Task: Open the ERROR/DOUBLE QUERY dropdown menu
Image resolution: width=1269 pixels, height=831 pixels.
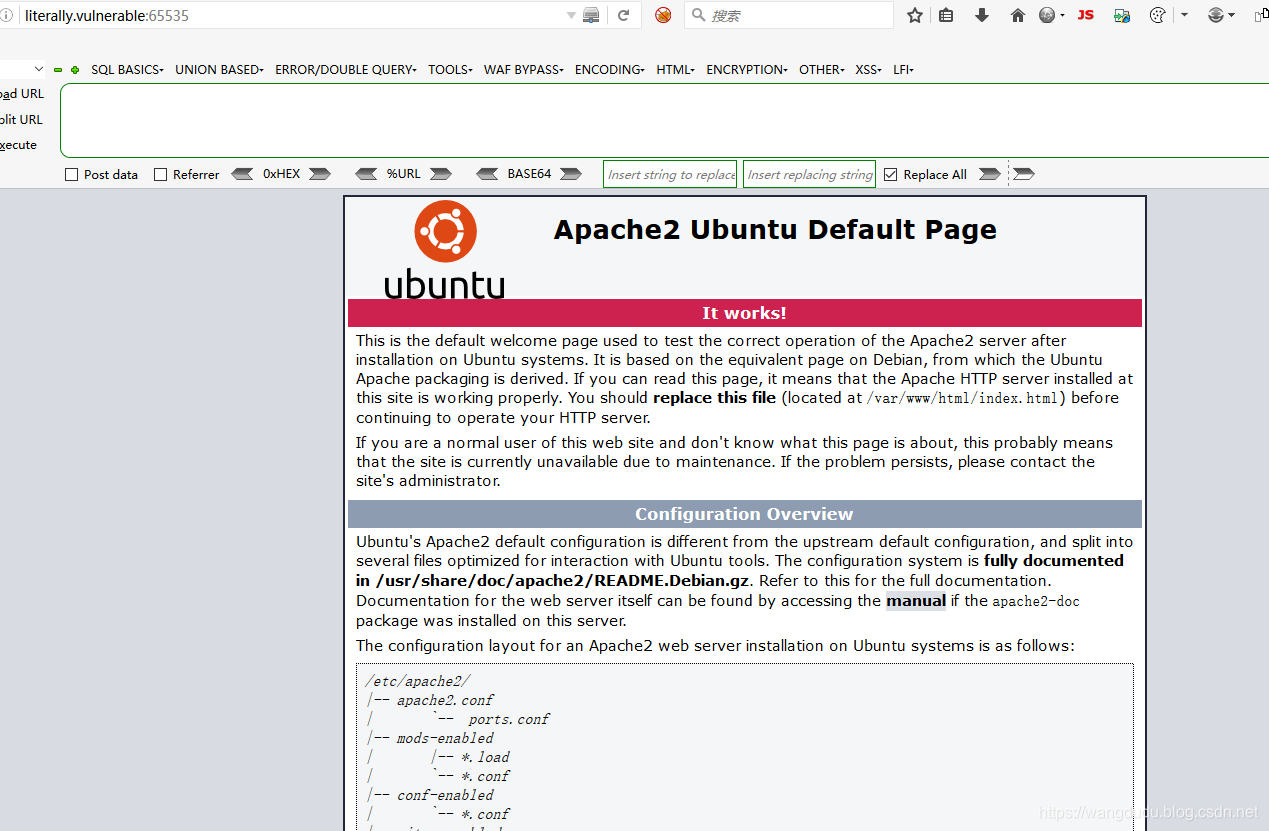Action: pyautogui.click(x=346, y=70)
